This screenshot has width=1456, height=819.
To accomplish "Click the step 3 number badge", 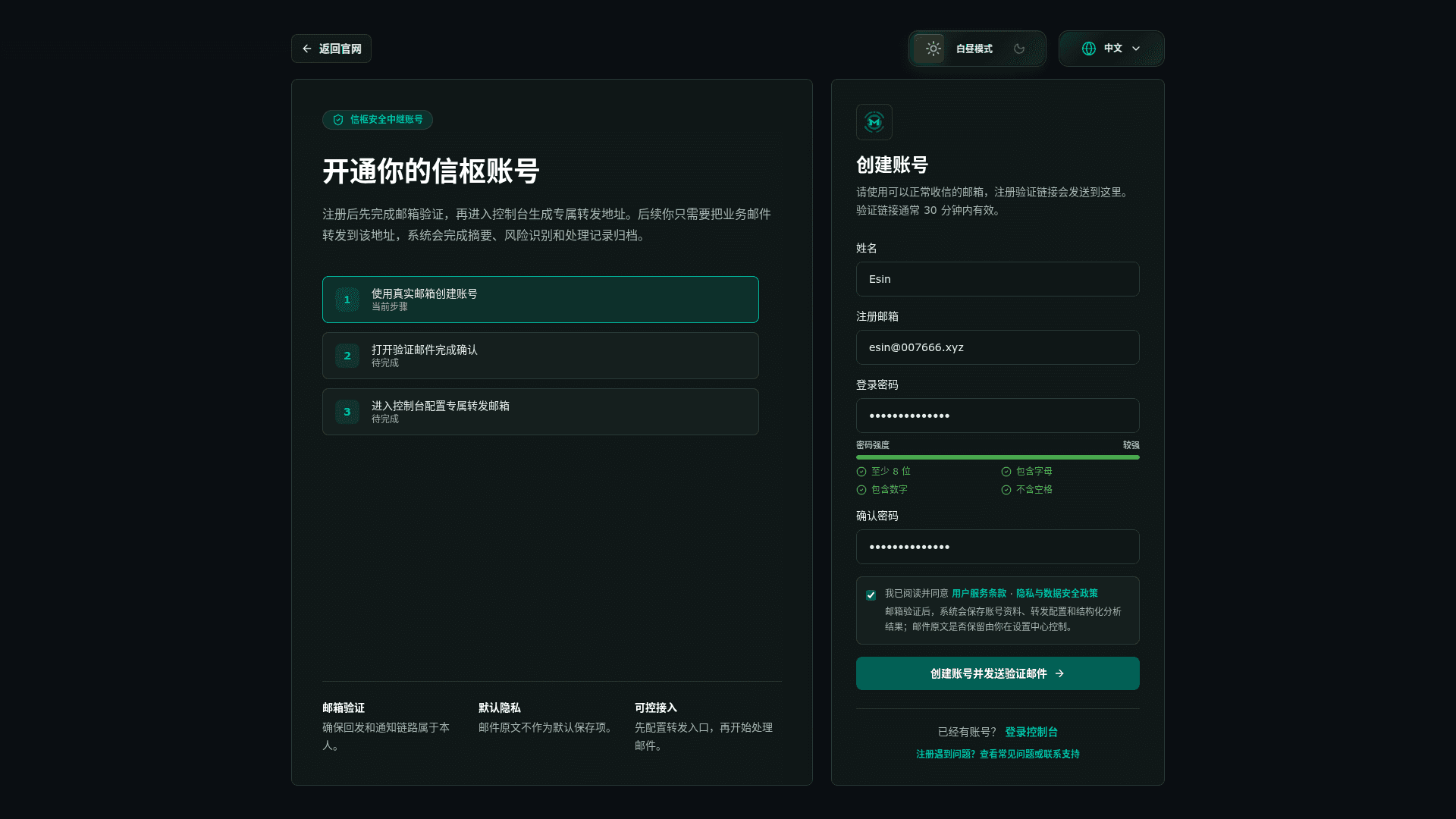I will tap(347, 412).
